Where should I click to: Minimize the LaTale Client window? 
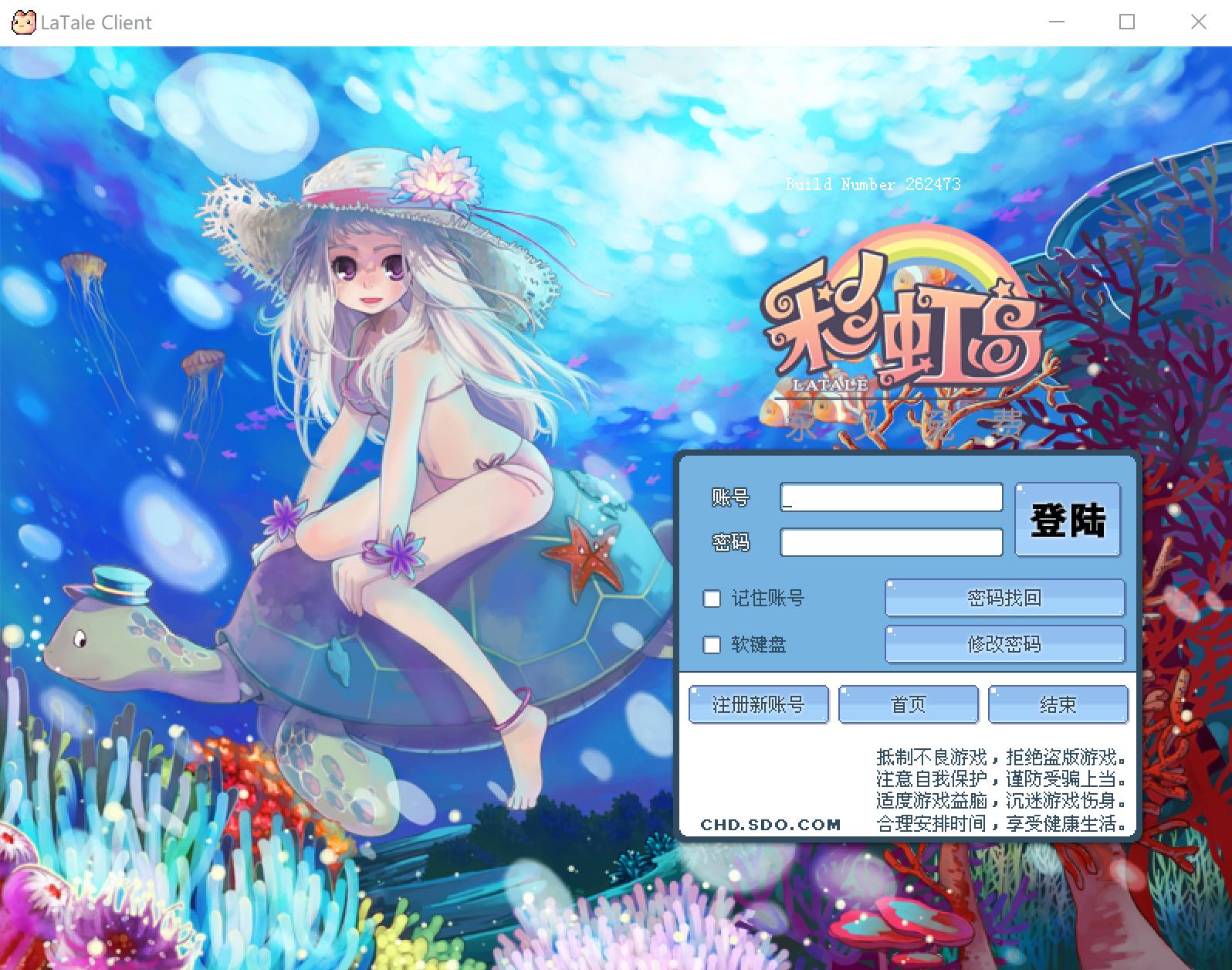pos(1056,22)
